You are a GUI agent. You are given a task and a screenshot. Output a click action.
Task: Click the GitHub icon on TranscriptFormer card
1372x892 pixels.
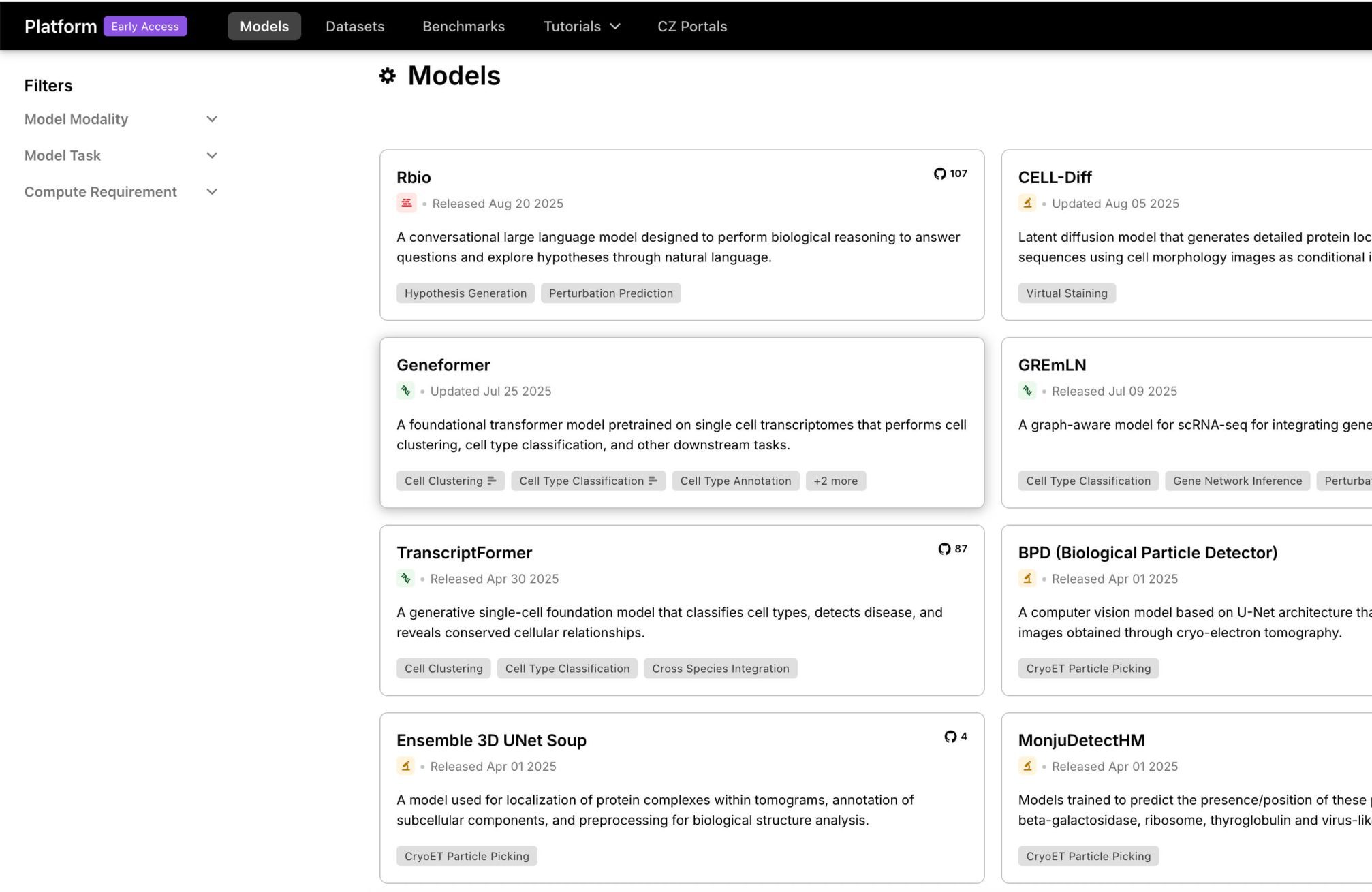(944, 549)
